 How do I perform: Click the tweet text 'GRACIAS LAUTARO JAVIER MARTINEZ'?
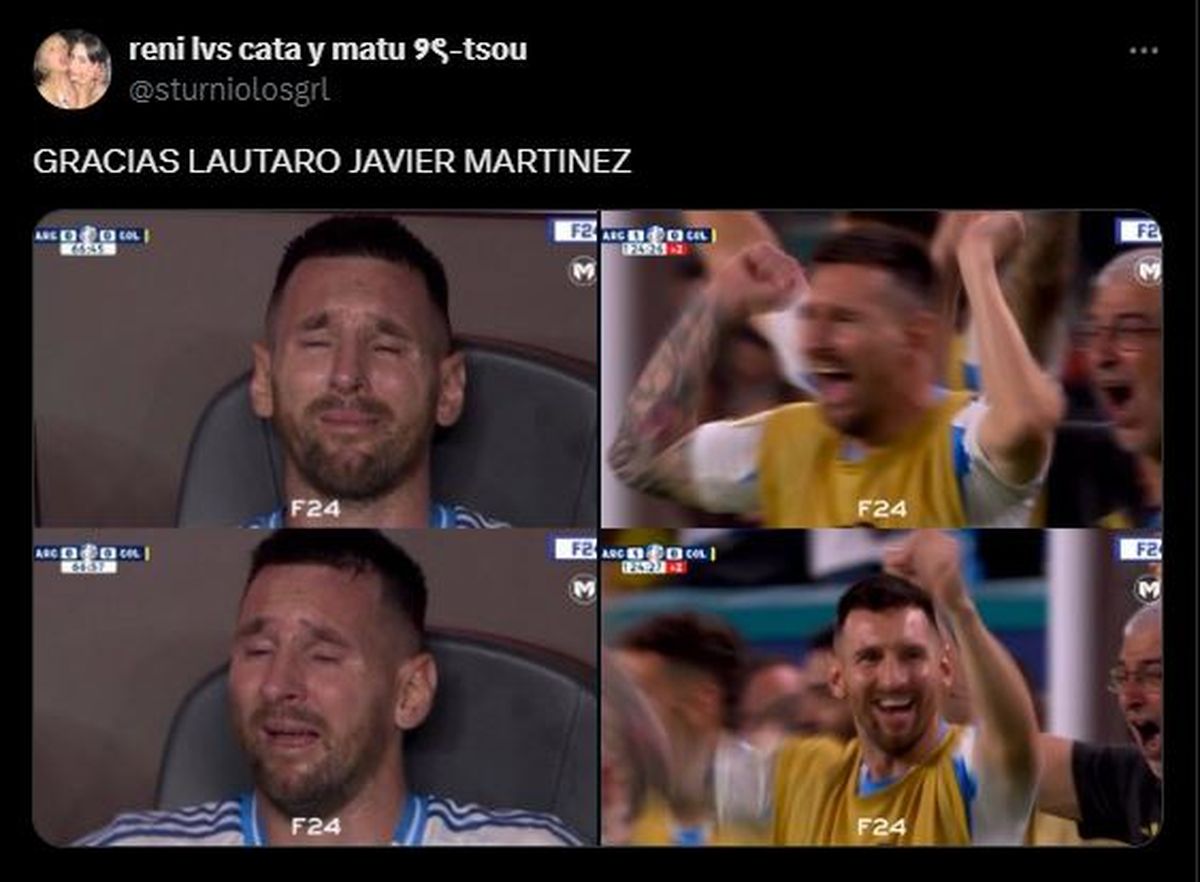click(332, 162)
